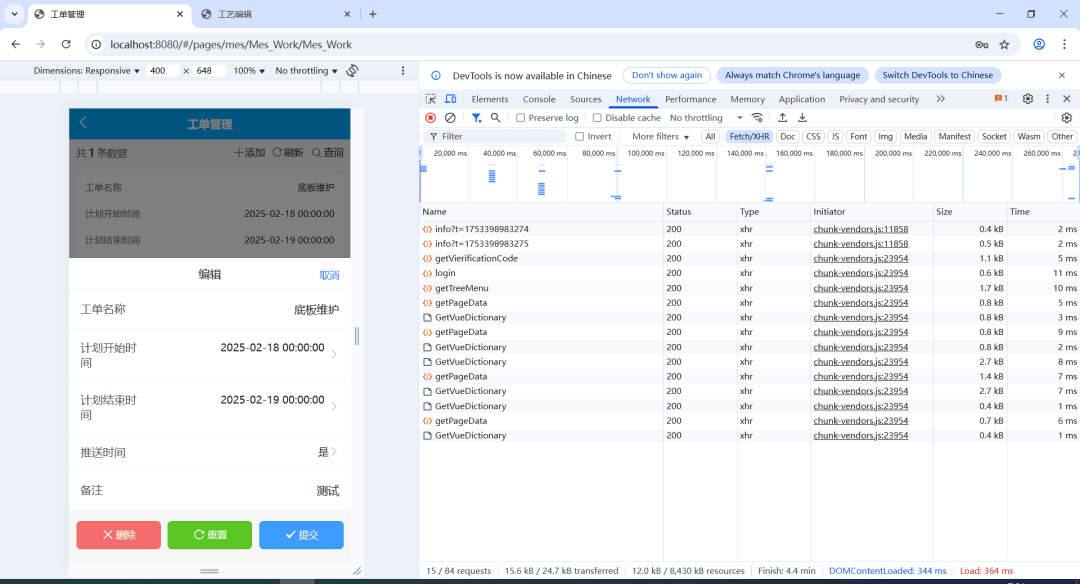This screenshot has width=1080, height=584.
Task: Open network search magnifier
Action: pos(495,118)
